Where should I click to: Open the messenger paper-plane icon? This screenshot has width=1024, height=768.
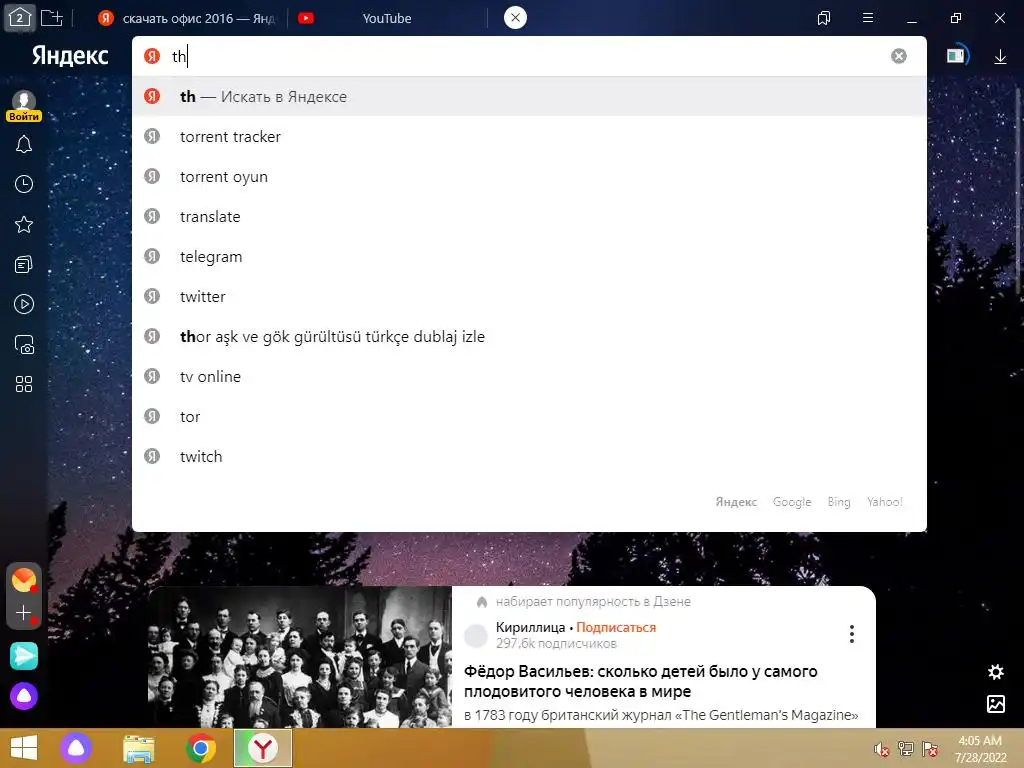pyautogui.click(x=24, y=656)
